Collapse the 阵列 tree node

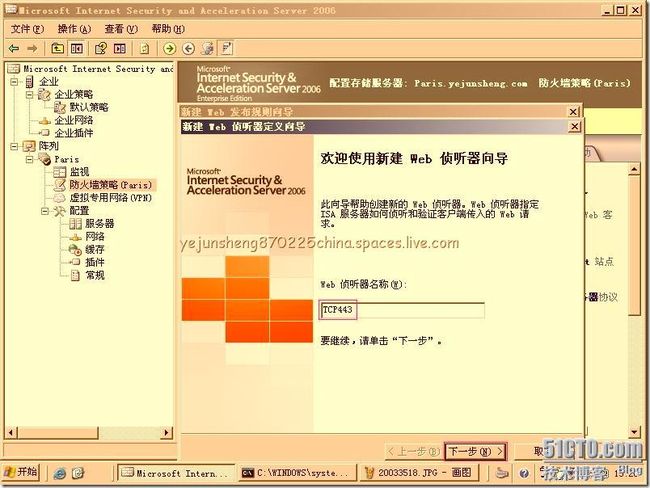click(14, 146)
